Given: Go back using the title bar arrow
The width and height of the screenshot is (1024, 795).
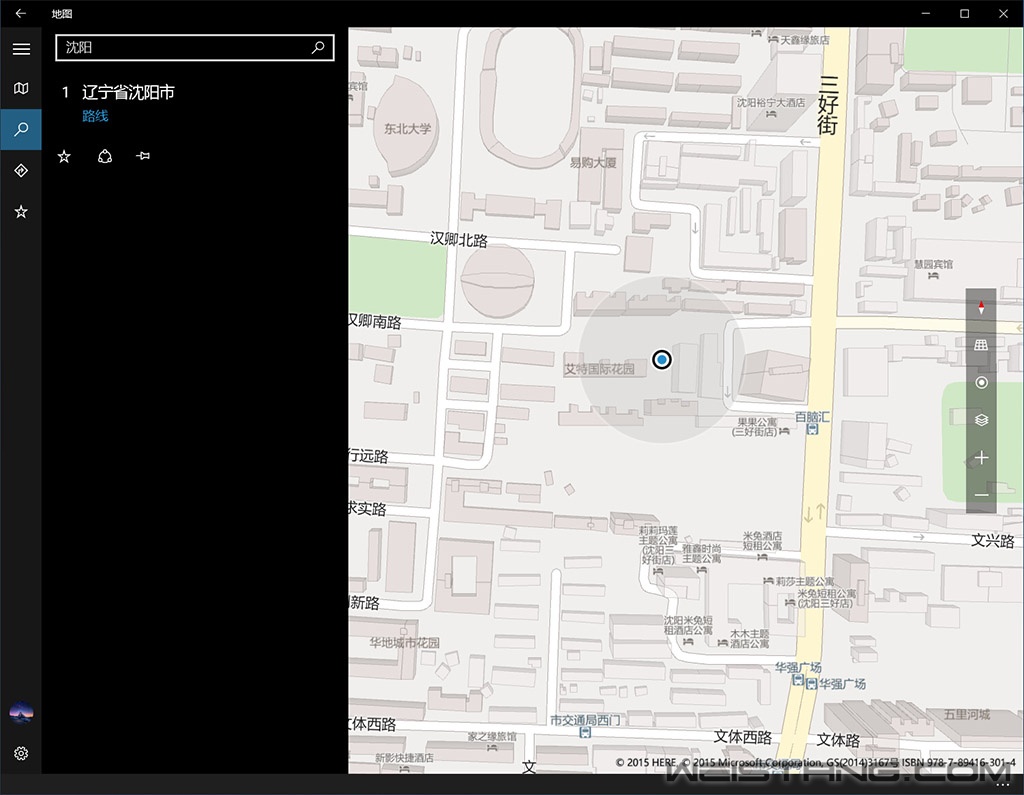Looking at the screenshot, I should 20,13.
